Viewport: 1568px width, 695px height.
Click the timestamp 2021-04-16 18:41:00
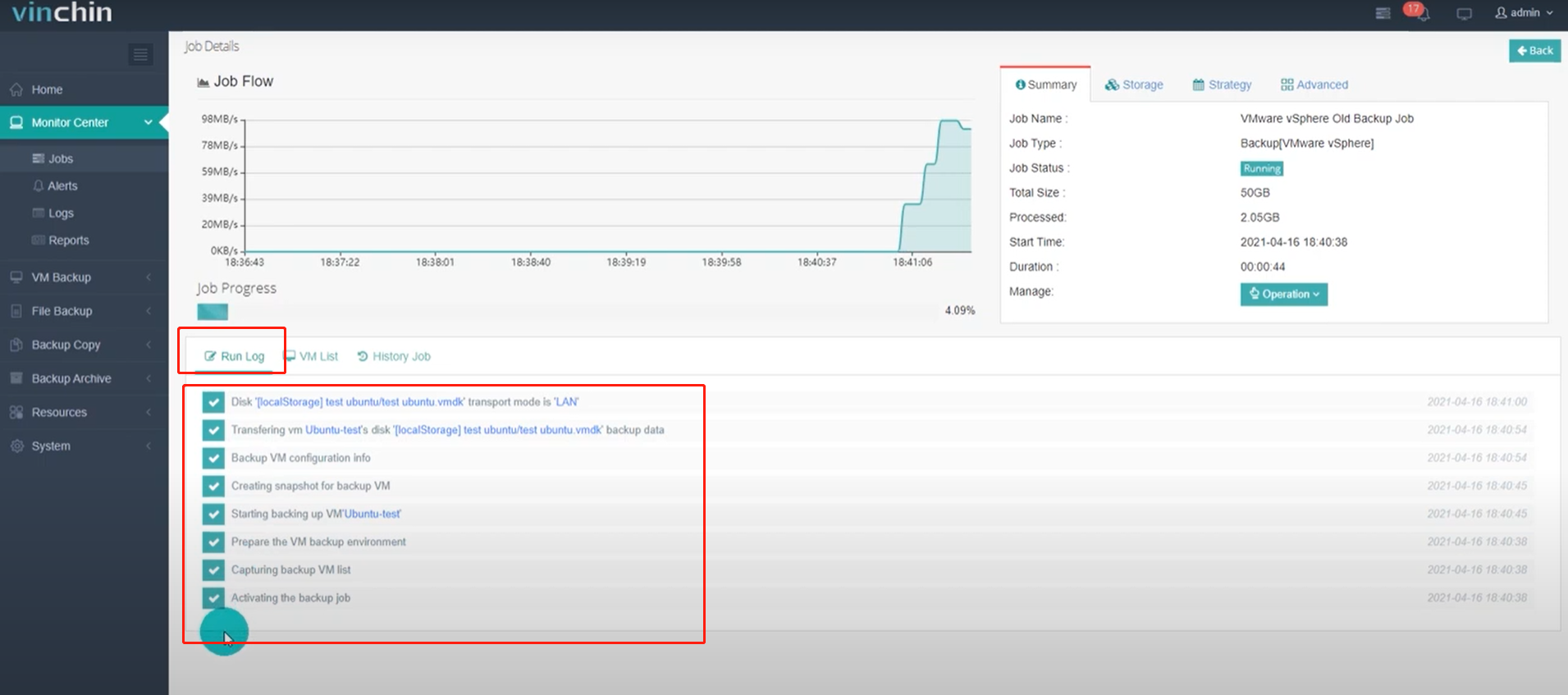(1477, 402)
